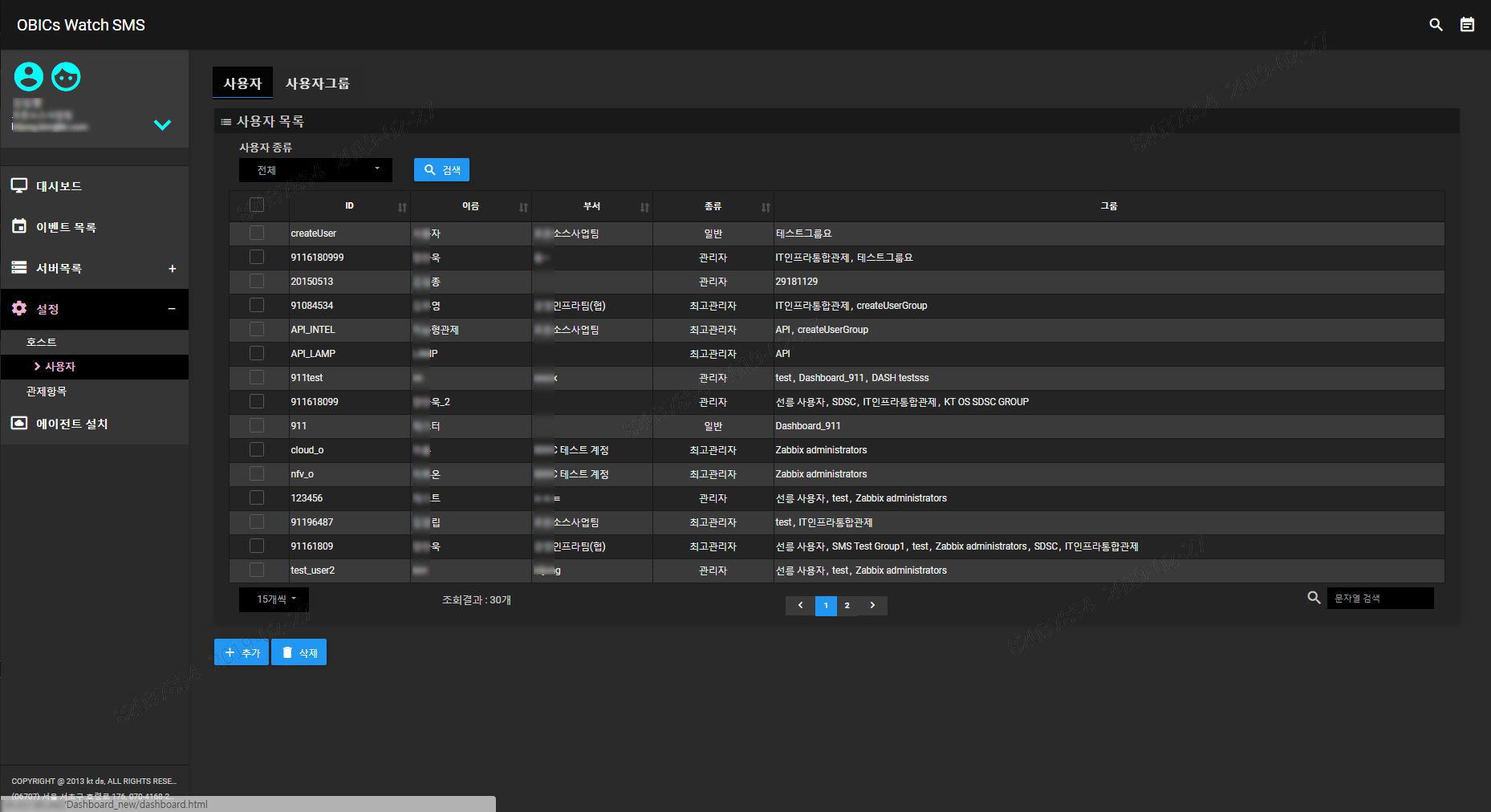Screen dimensions: 1491x812
Task: Click the list icon beside 사용자 목록 header
Action: (226, 122)
